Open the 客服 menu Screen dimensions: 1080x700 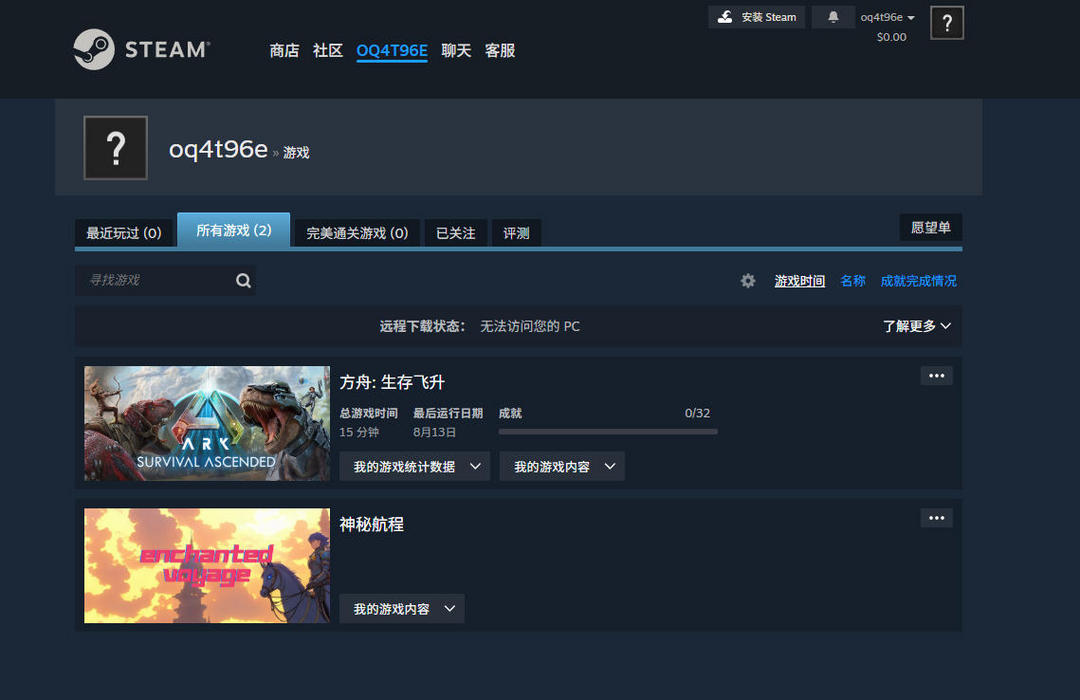499,51
